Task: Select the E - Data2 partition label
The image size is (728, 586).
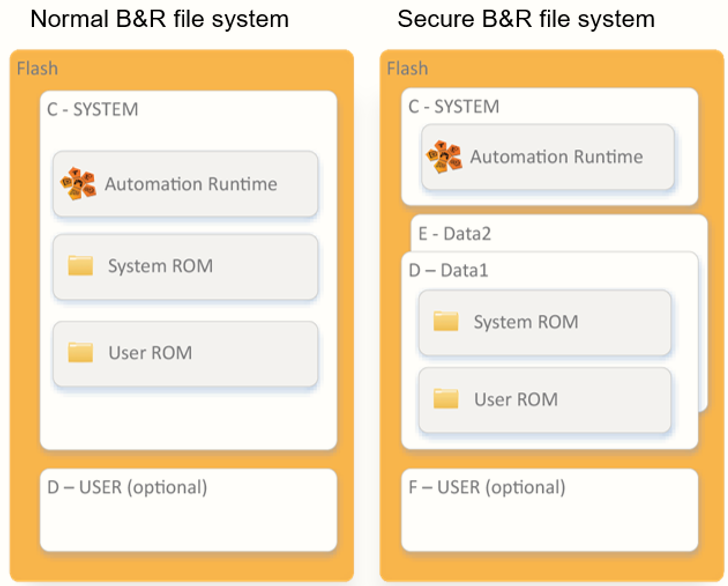Action: point(455,234)
